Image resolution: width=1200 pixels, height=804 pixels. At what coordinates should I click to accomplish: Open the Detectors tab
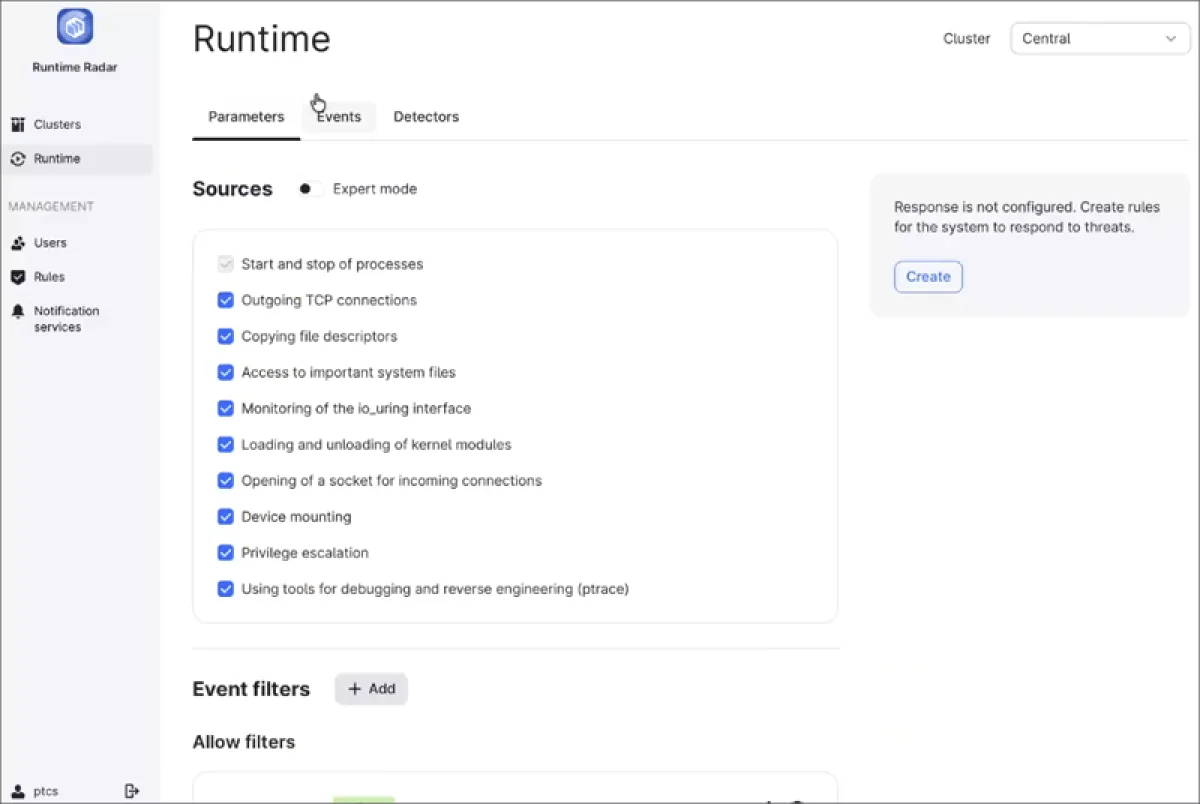pos(426,117)
